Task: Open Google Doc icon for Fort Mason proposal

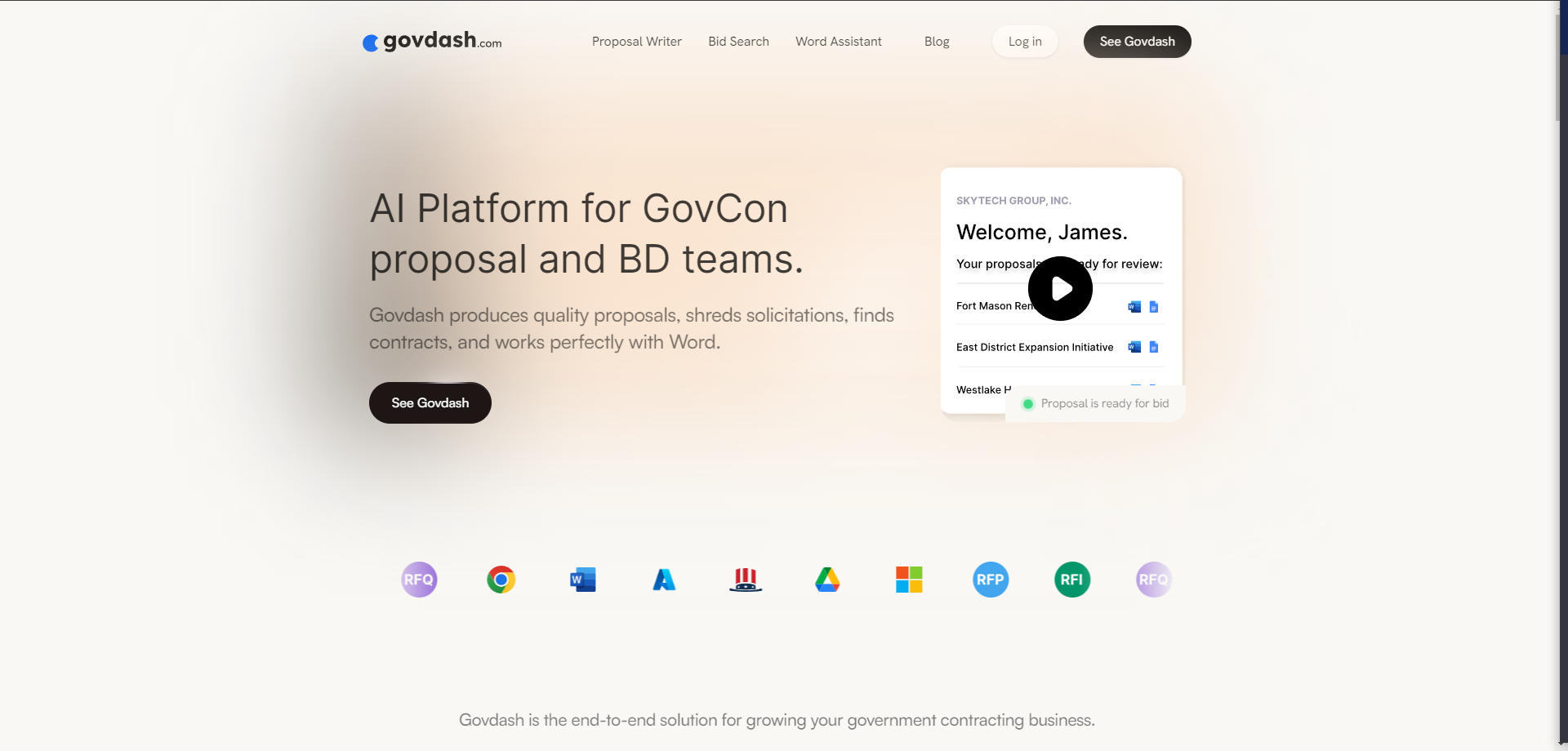Action: [x=1154, y=307]
